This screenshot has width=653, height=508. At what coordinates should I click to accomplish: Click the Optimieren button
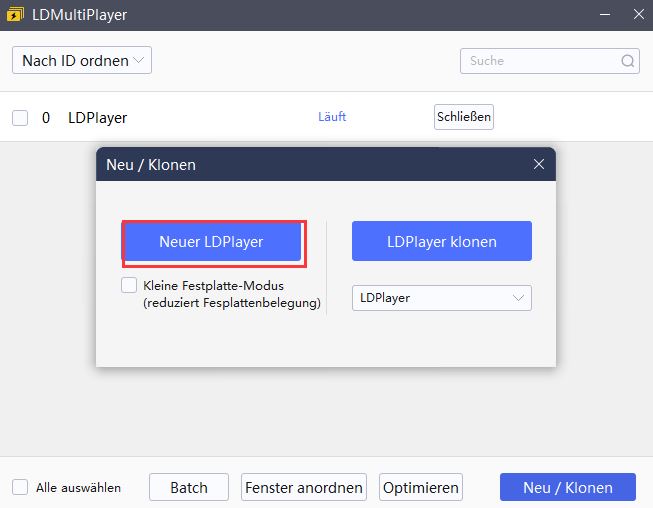click(421, 487)
